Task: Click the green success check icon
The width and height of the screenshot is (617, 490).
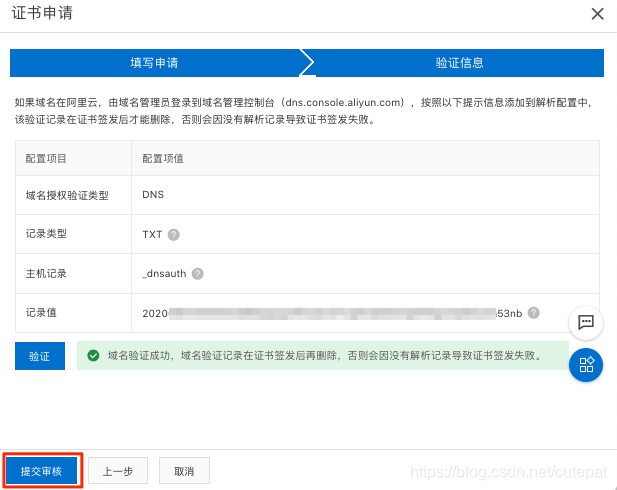Action: pyautogui.click(x=93, y=356)
